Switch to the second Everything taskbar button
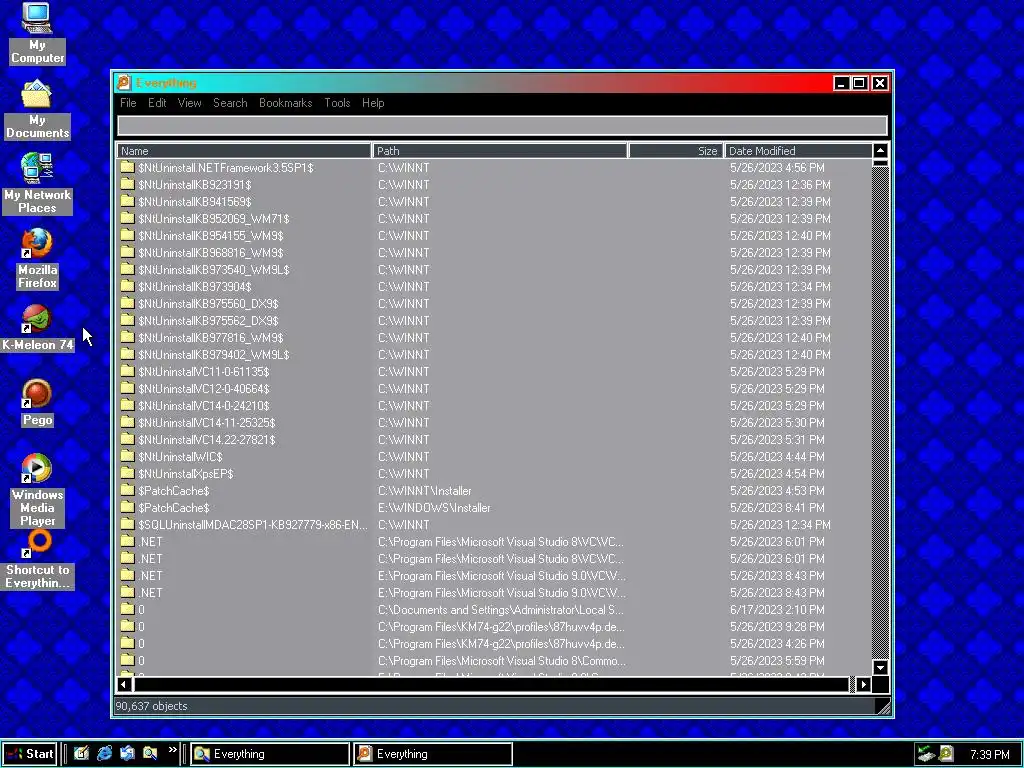The image size is (1024, 768). coord(433,754)
